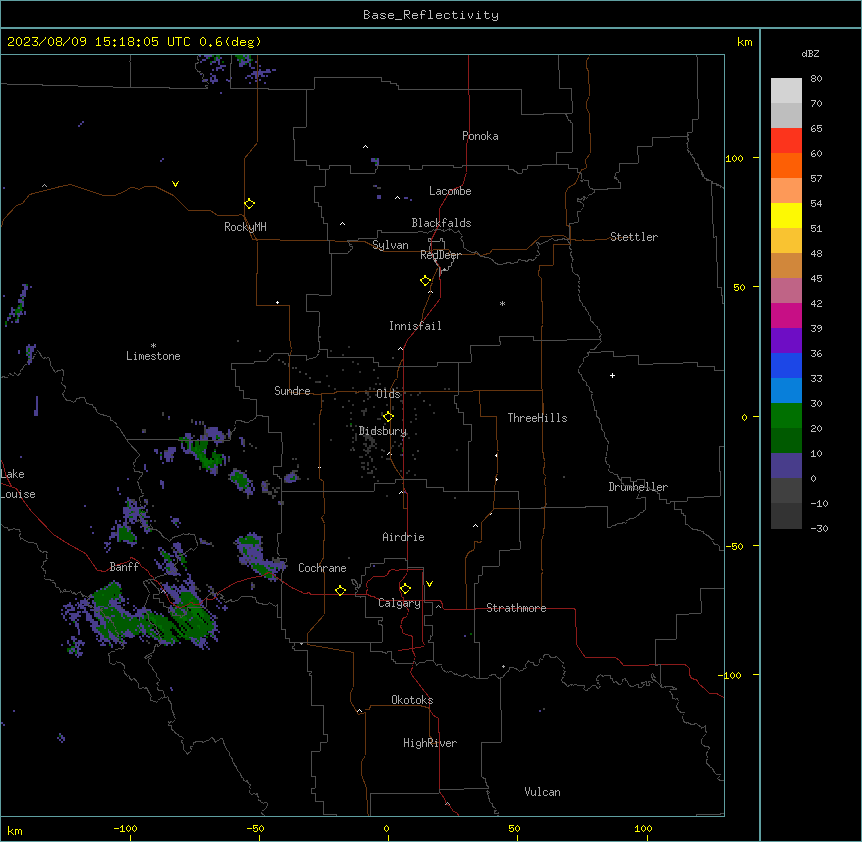The image size is (862, 842).
Task: Click the dBZ legend heading
Action: click(x=810, y=53)
